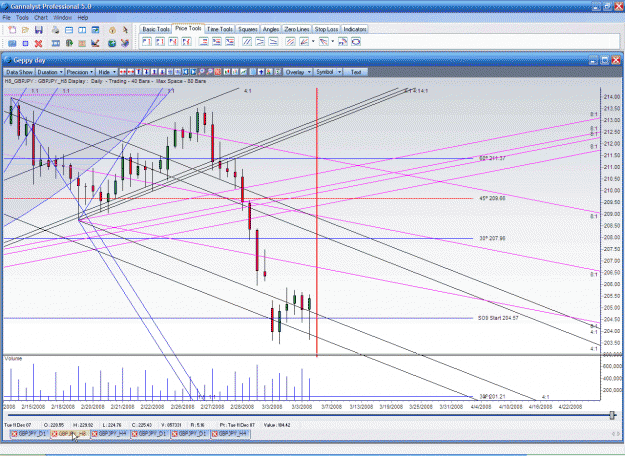The image size is (625, 456).
Task: Click the jump-to-first-bar arrow icon
Action: click(185, 72)
